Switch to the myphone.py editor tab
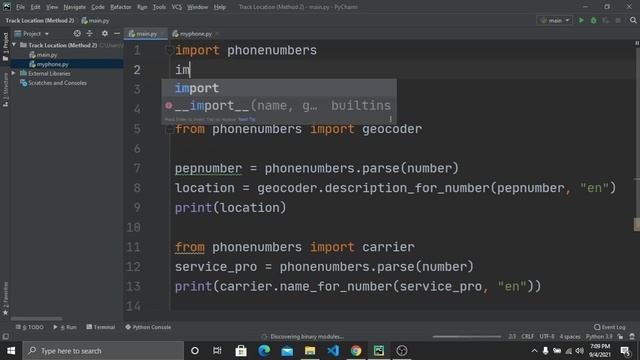Image resolution: width=640 pixels, height=360 pixels. (195, 34)
